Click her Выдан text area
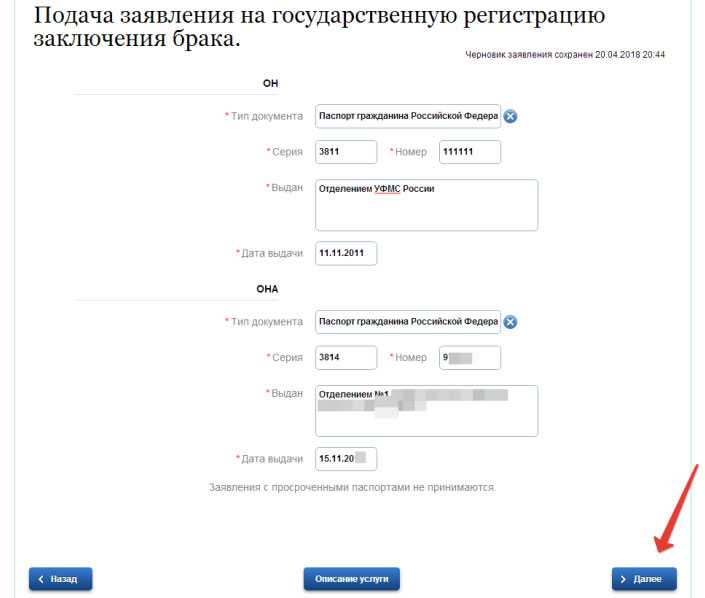Viewport: 705px width, 598px height. pos(426,411)
